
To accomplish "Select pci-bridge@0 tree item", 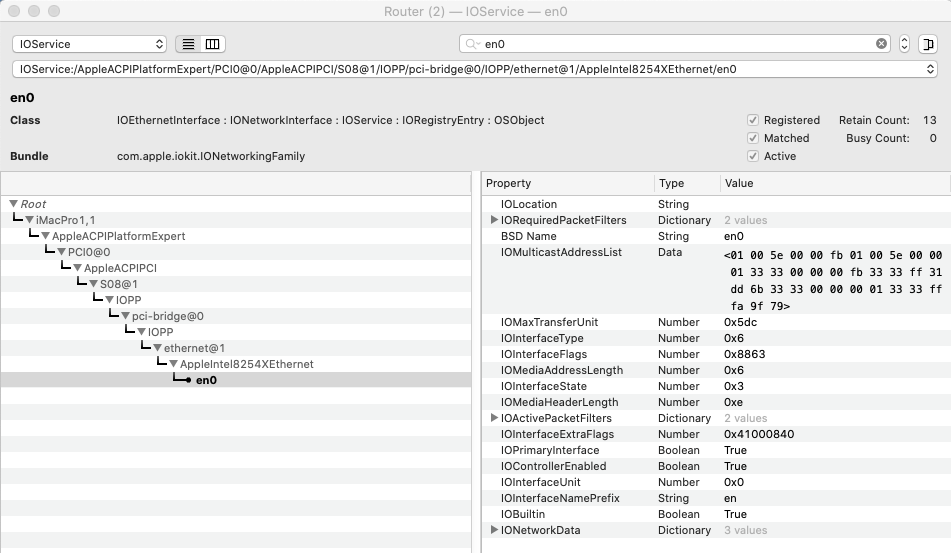I will click(167, 316).
